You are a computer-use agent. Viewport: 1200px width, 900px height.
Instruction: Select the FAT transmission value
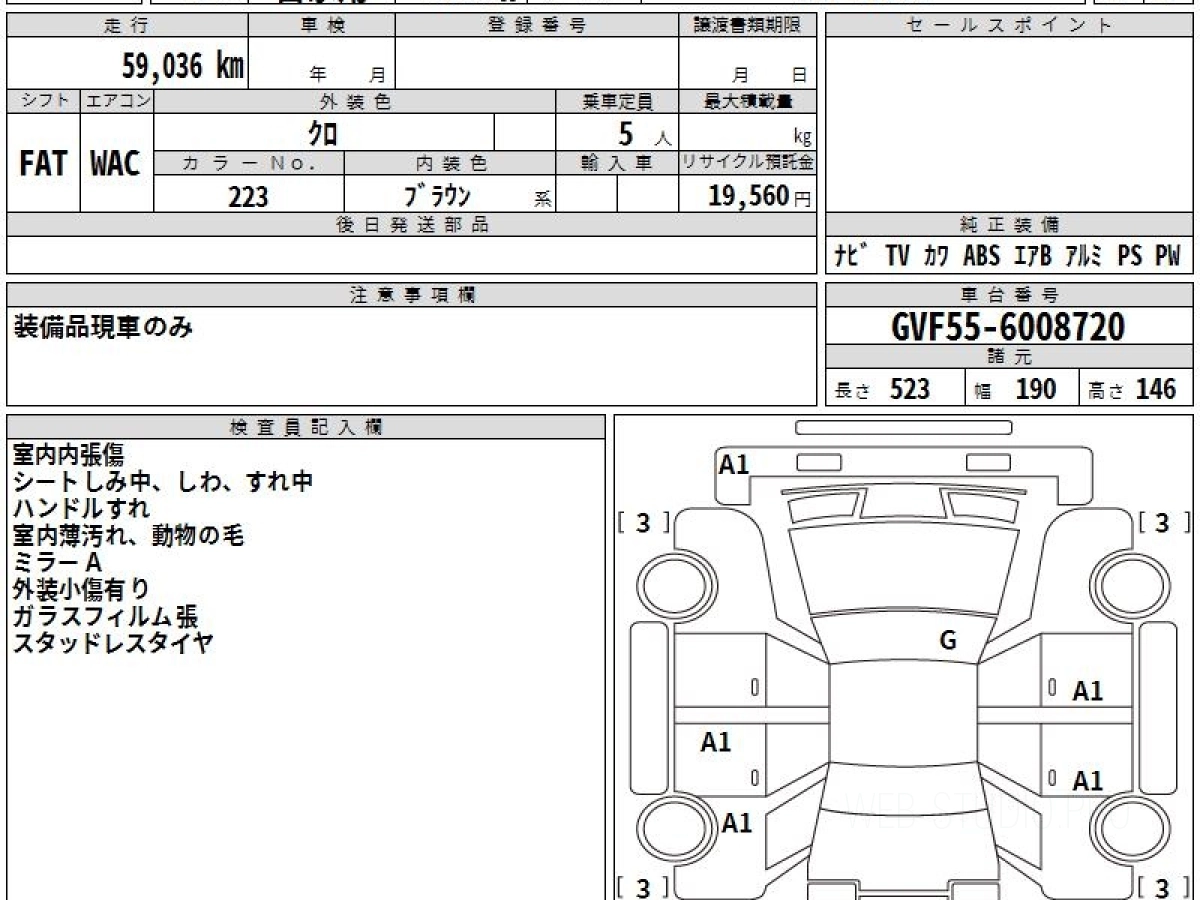tap(43, 164)
